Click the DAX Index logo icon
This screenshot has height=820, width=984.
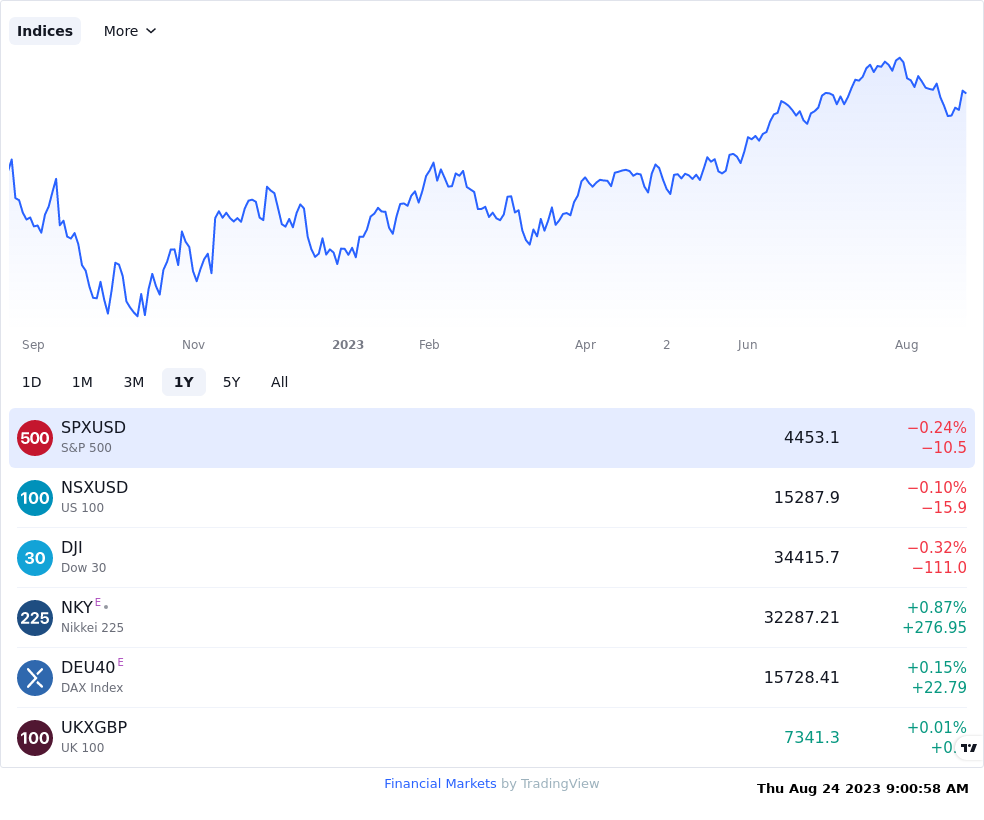pyautogui.click(x=35, y=678)
